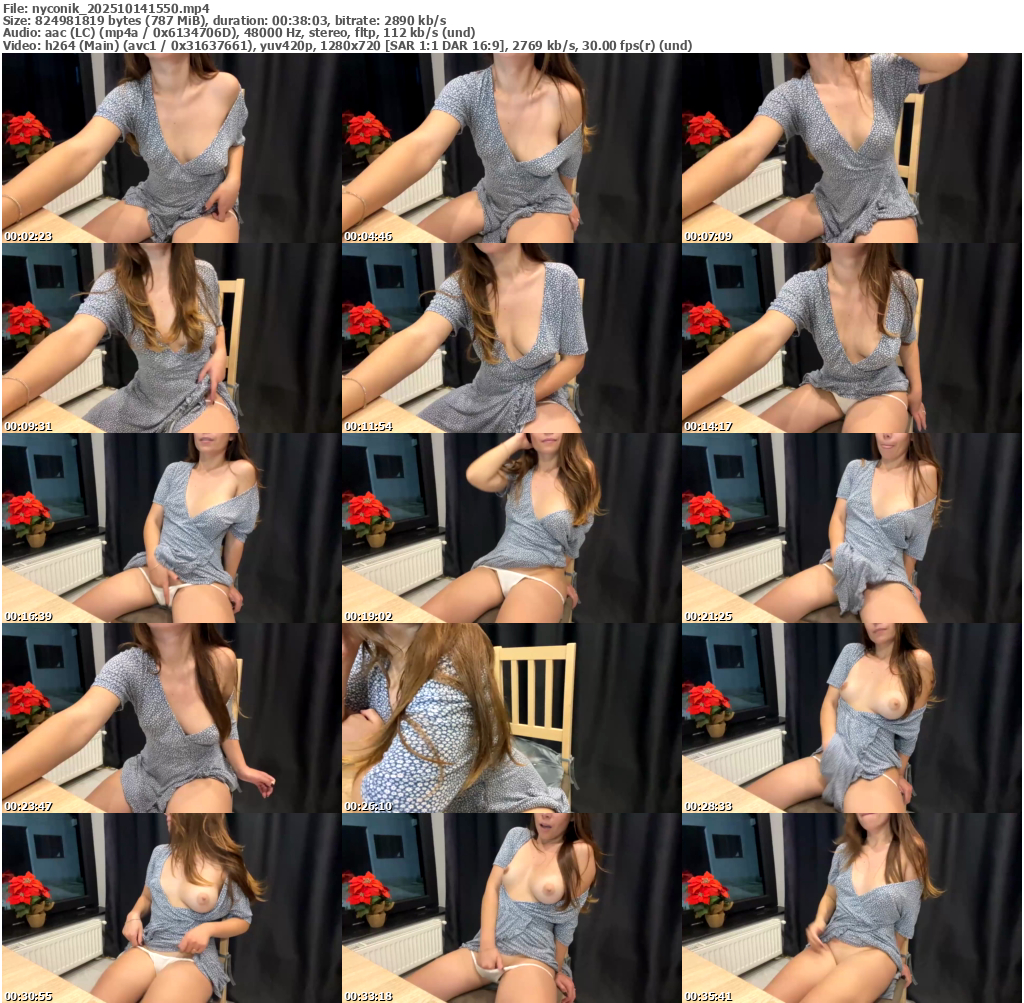1024x1003 pixels.
Task: Select the frame at 00:23:47
Action: (x=171, y=718)
